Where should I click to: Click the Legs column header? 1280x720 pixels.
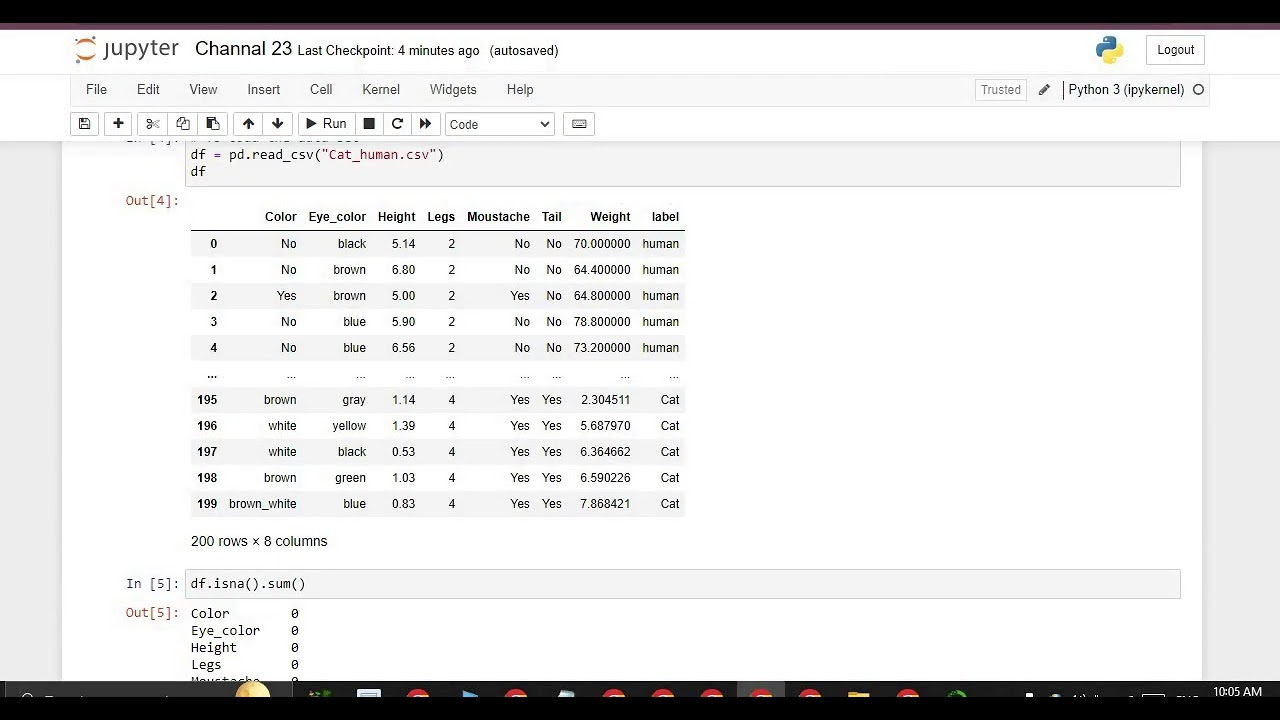coord(441,217)
